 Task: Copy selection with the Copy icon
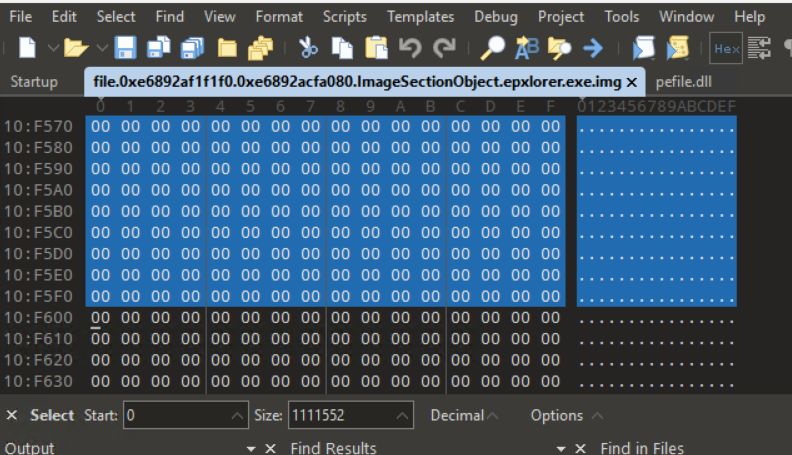tap(342, 48)
